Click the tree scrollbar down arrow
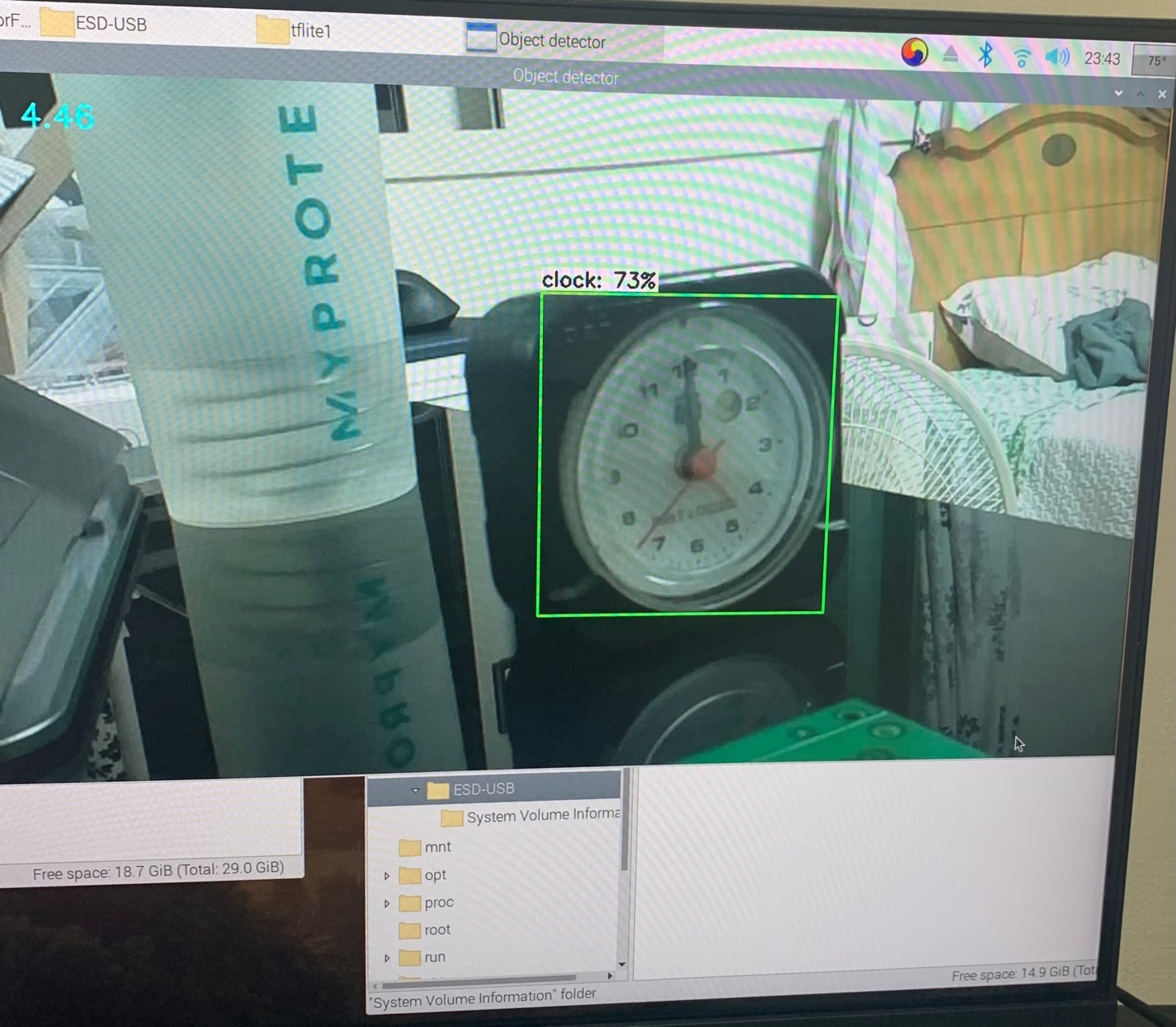 tap(623, 964)
